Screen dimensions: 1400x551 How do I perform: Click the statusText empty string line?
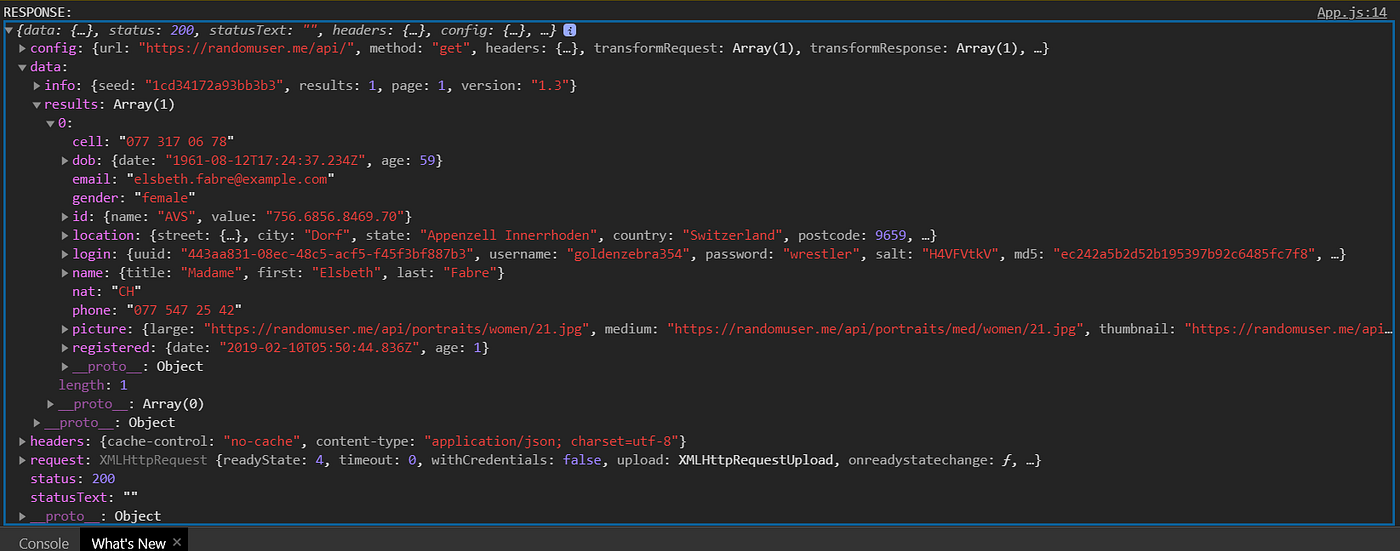point(84,497)
